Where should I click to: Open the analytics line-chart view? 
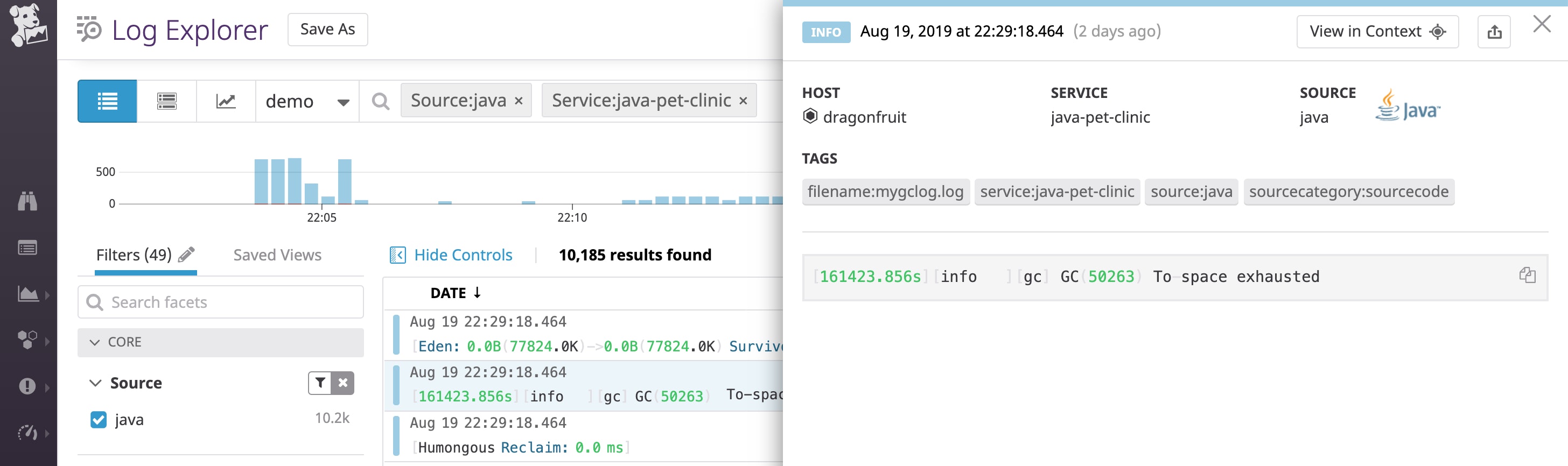(225, 101)
